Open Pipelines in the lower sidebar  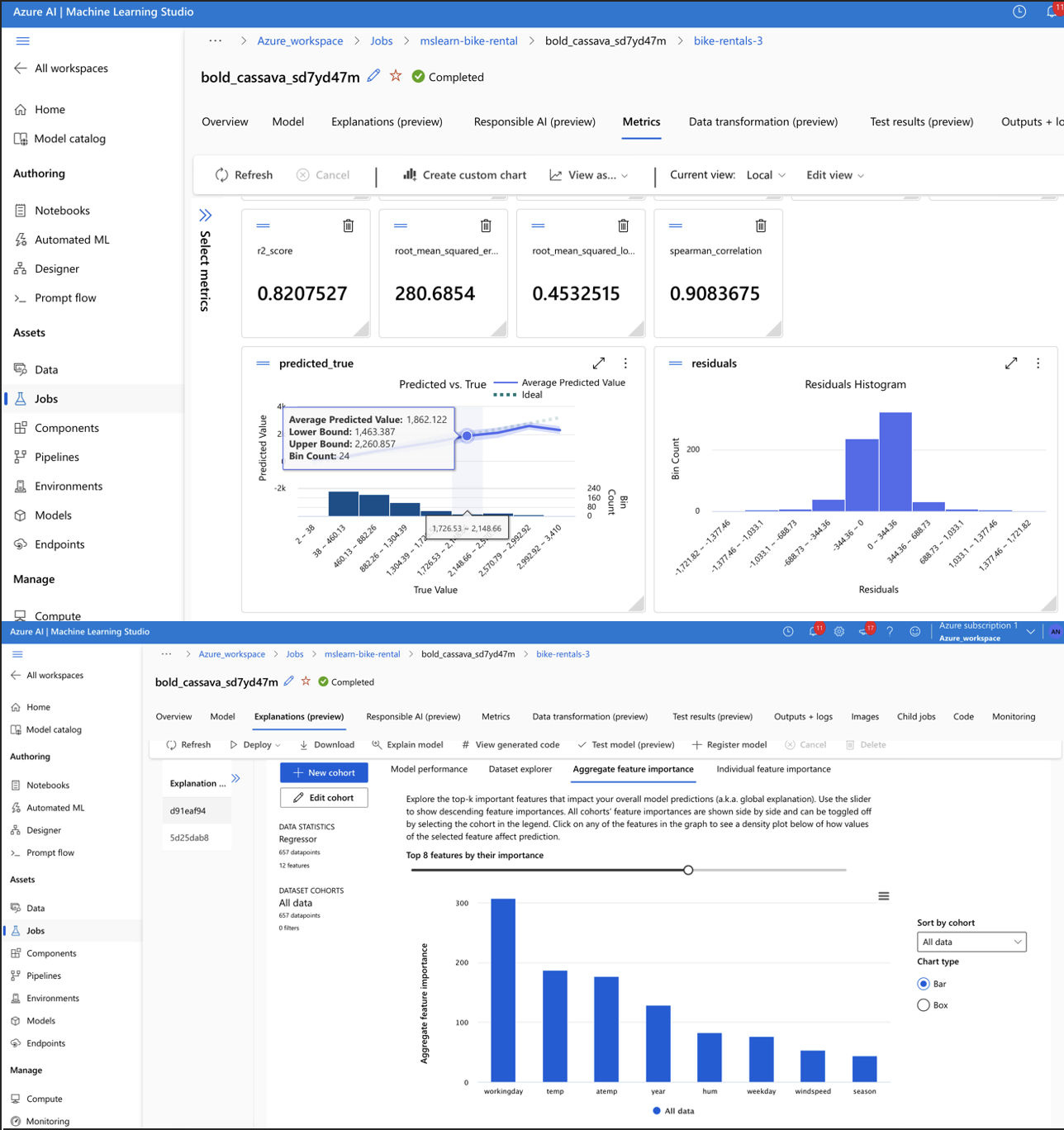(44, 976)
